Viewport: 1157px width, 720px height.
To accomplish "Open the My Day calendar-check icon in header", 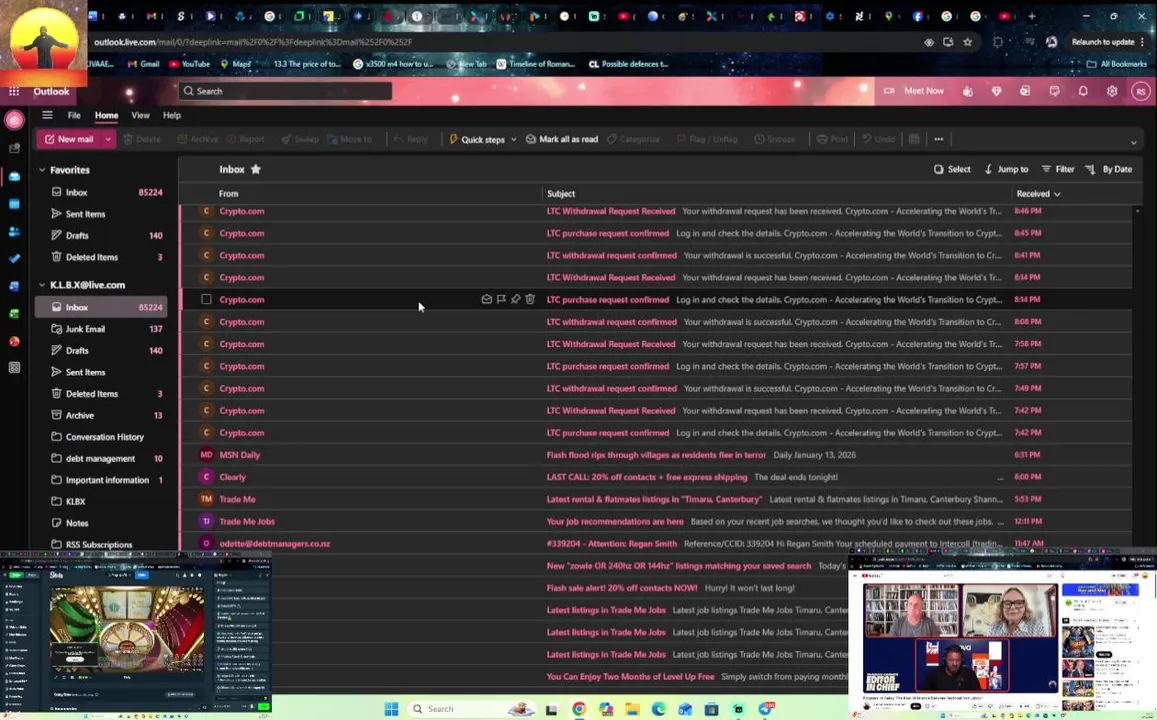I will click(x=1054, y=91).
